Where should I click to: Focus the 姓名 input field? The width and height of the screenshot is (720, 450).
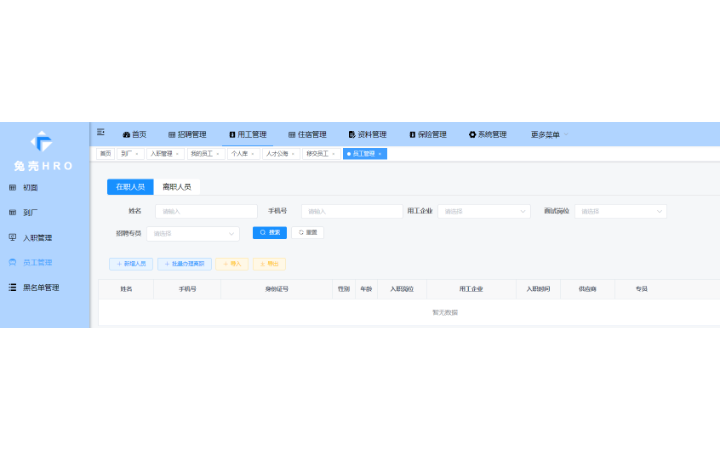tap(206, 211)
